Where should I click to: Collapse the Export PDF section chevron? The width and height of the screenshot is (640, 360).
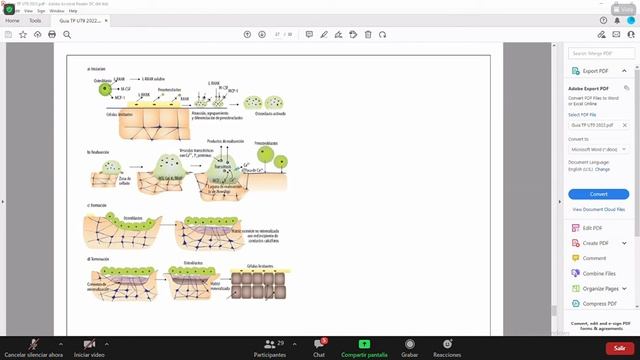pyautogui.click(x=624, y=71)
